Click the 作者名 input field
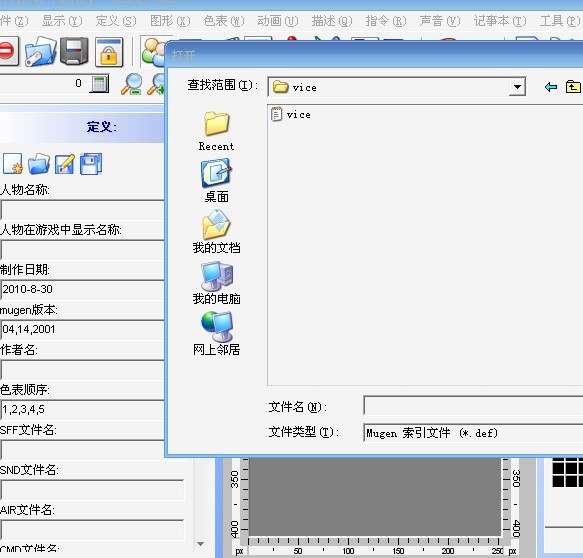 pyautogui.click(x=82, y=369)
